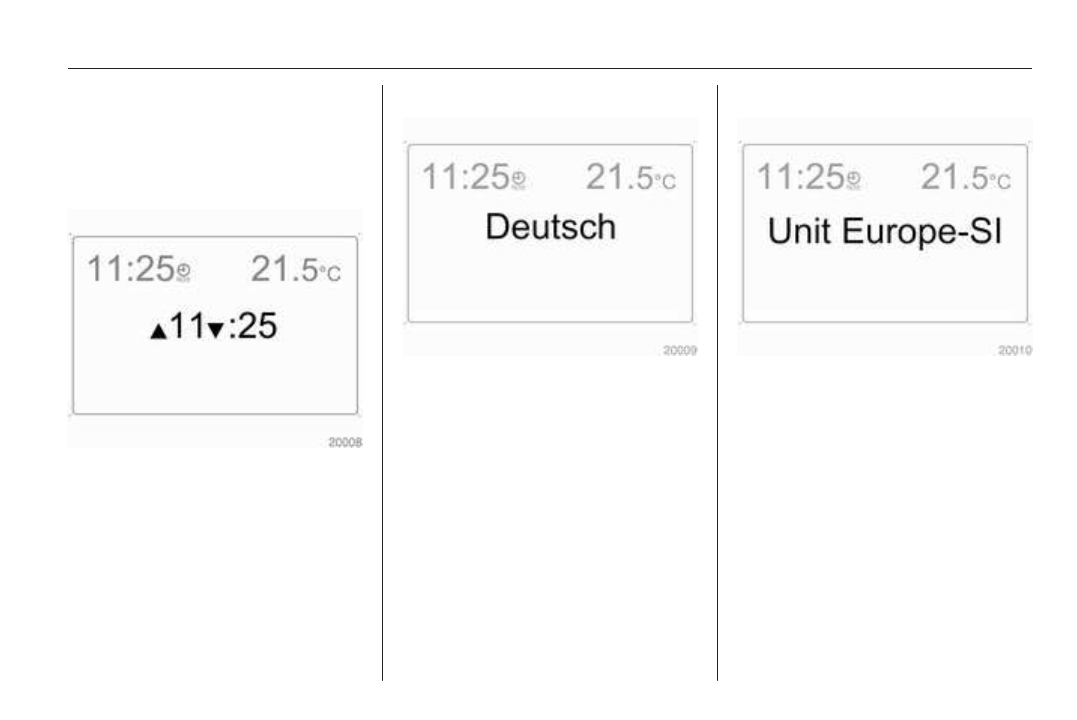Click the up arrow beside the hour value

click(x=158, y=333)
